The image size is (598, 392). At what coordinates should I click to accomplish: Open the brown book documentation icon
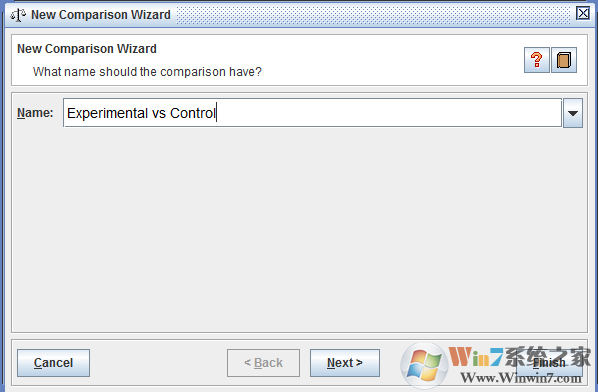[564, 60]
